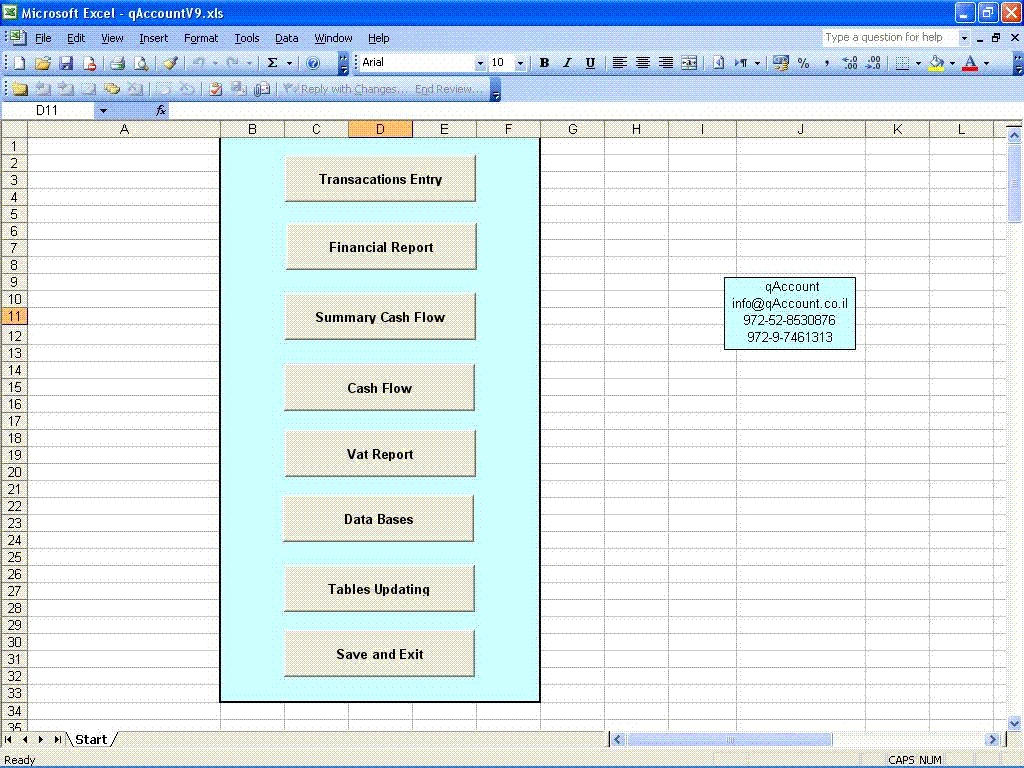Viewport: 1024px width, 768px height.
Task: Select the Format Painter brush
Action: pyautogui.click(x=170, y=63)
